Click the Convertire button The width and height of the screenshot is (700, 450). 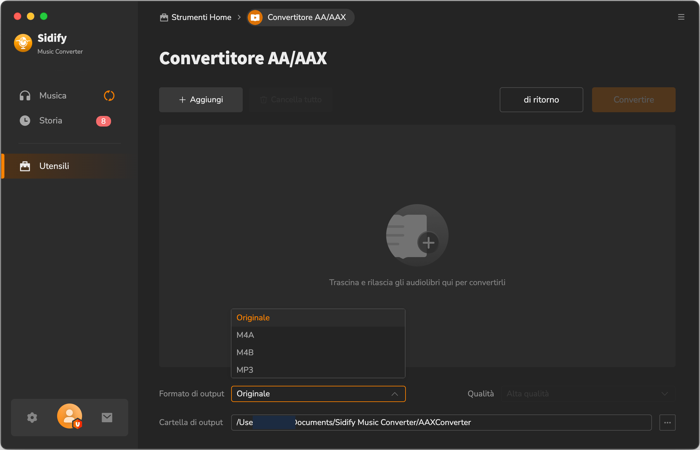tap(633, 100)
